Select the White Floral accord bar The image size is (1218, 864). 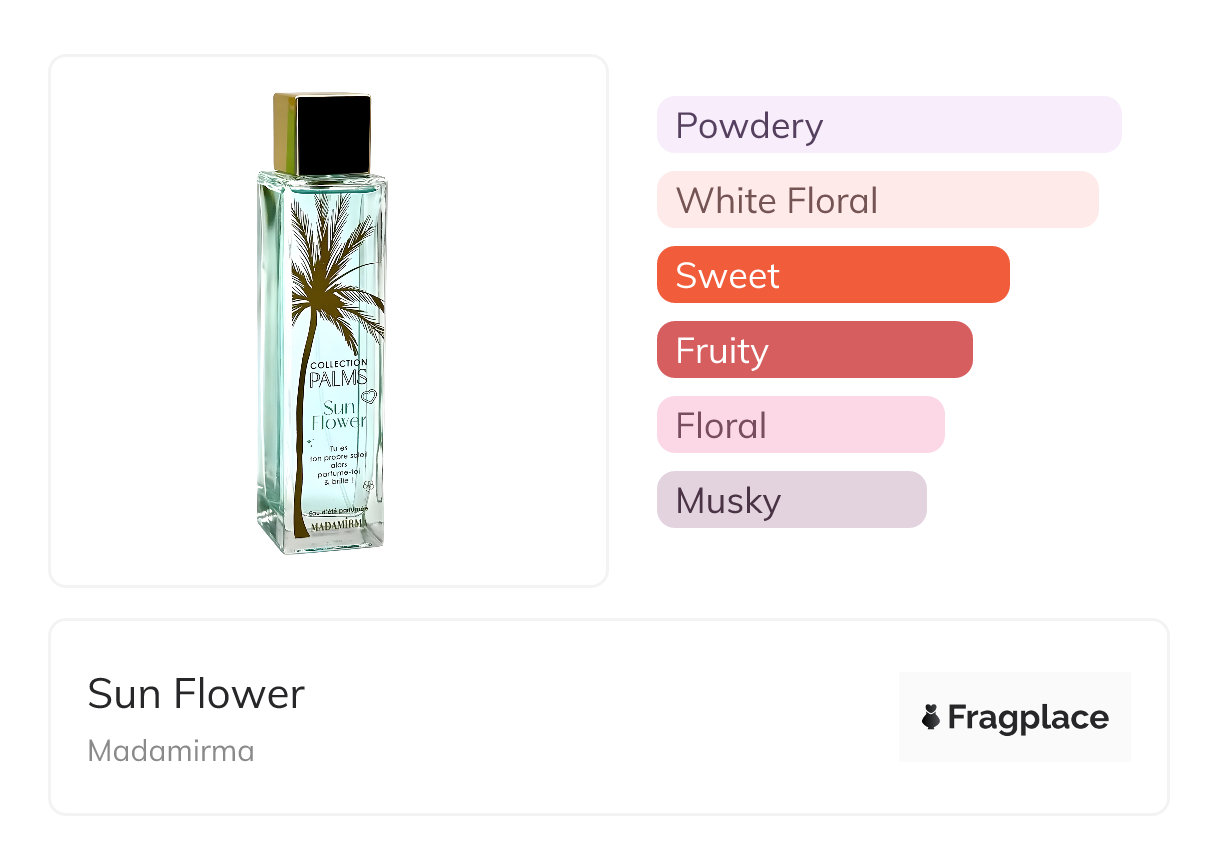pyautogui.click(x=877, y=200)
